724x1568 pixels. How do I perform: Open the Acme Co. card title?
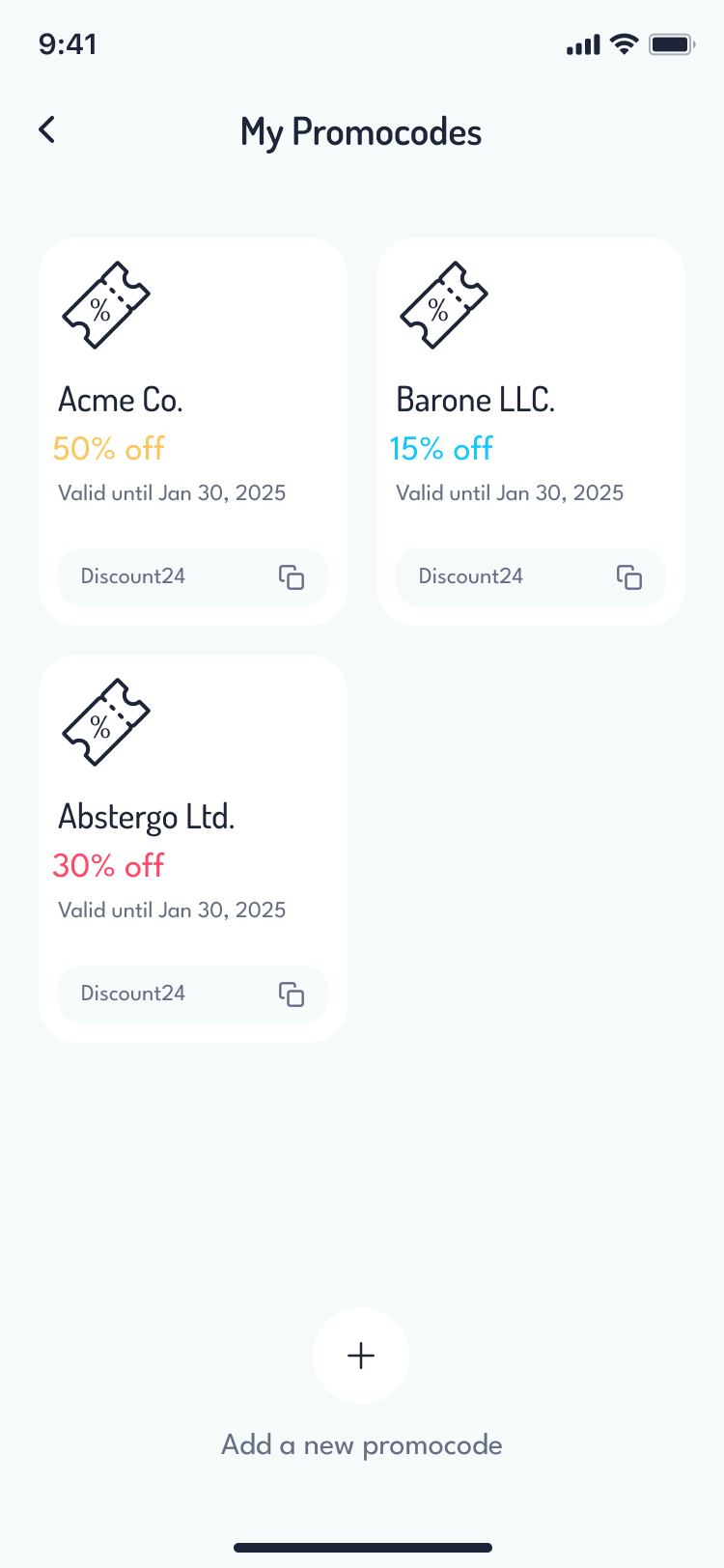pyautogui.click(x=121, y=400)
